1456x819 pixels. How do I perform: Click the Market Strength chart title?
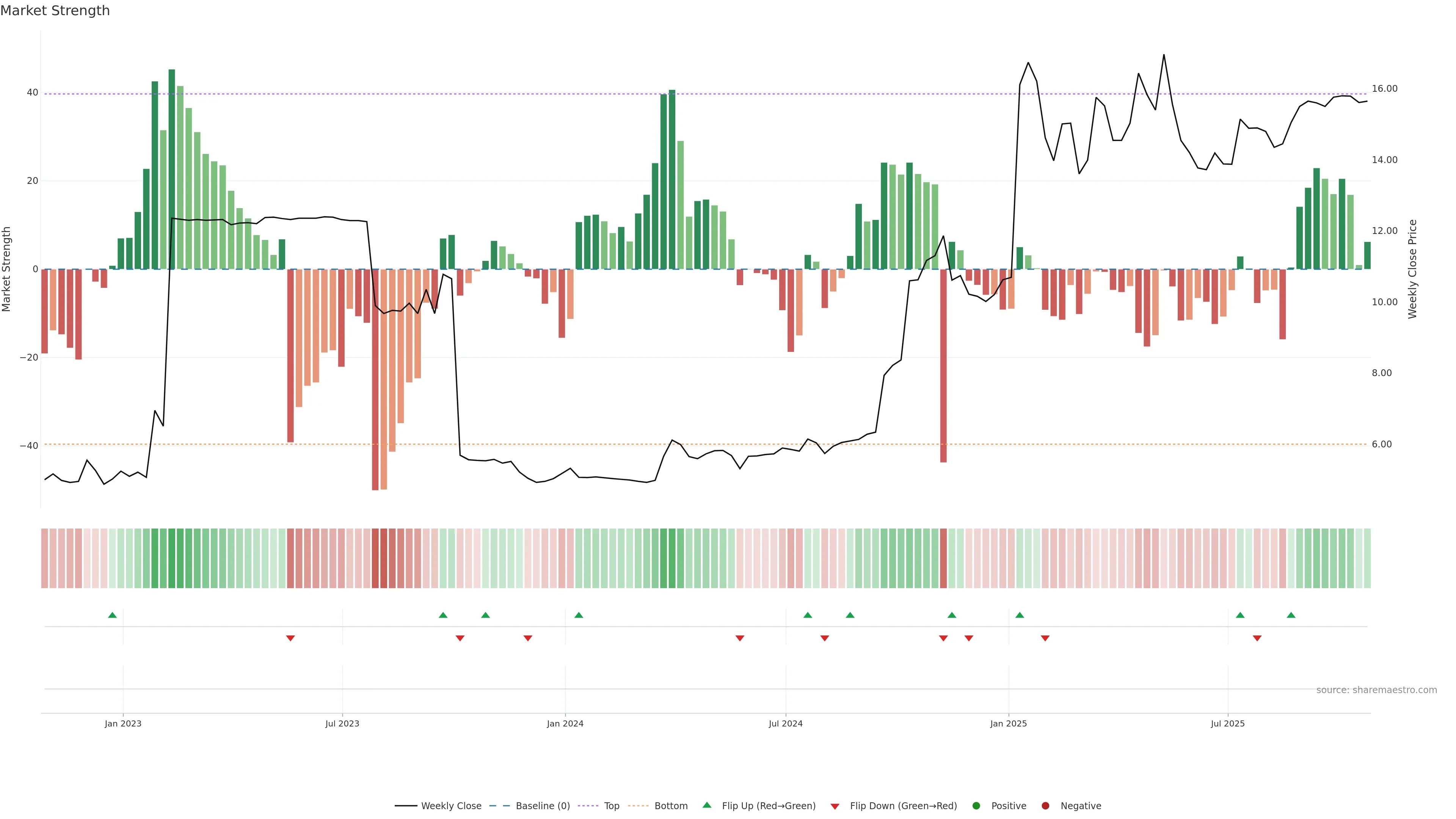point(55,11)
